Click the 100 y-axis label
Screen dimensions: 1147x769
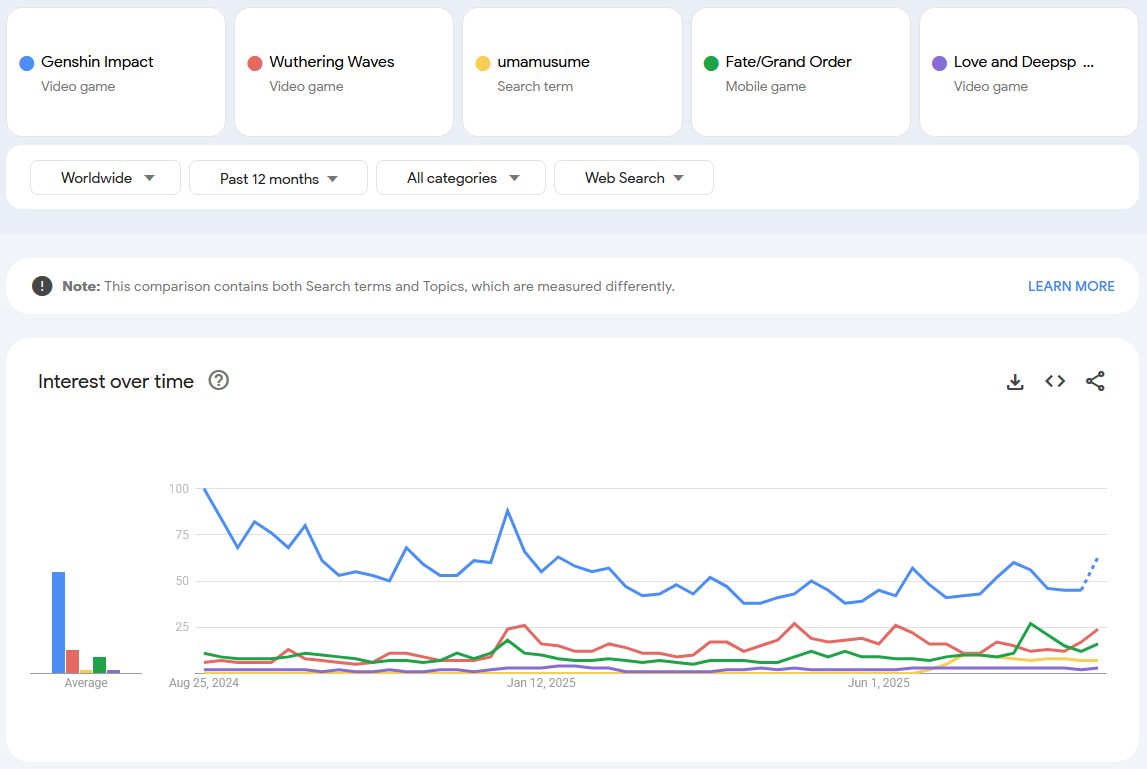tap(178, 489)
